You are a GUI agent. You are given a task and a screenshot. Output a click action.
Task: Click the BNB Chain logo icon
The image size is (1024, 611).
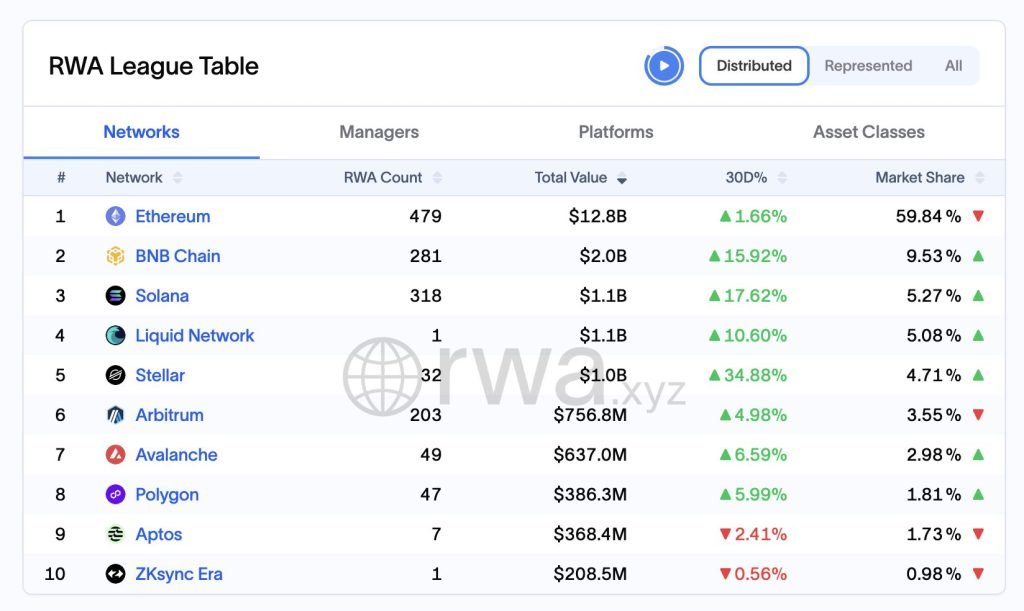[x=116, y=256]
